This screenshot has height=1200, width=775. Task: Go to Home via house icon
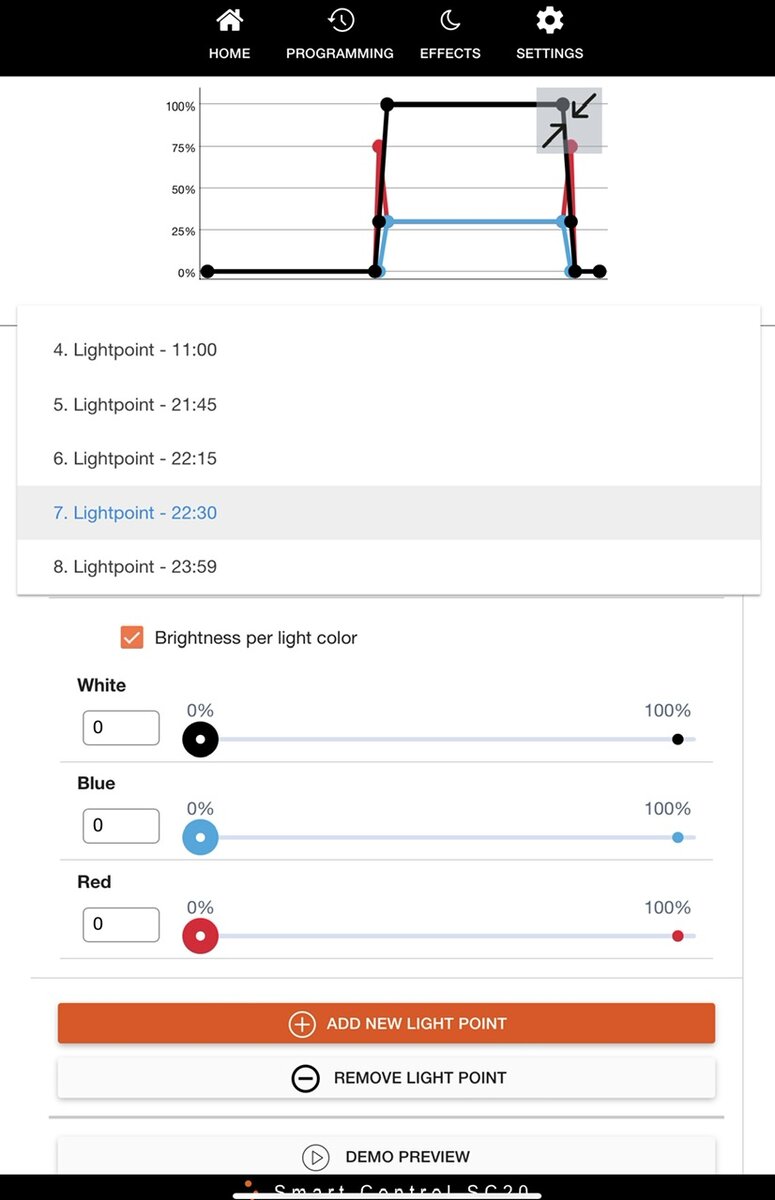(229, 21)
